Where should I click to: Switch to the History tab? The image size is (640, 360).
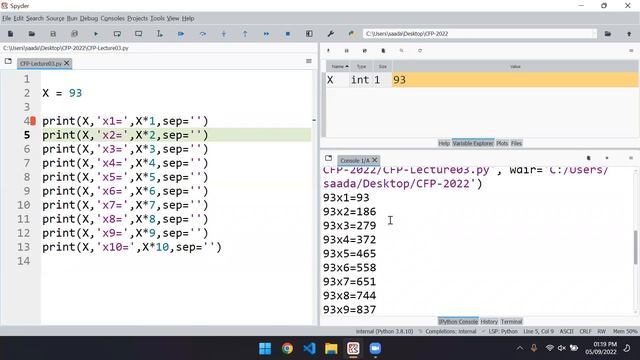point(489,322)
